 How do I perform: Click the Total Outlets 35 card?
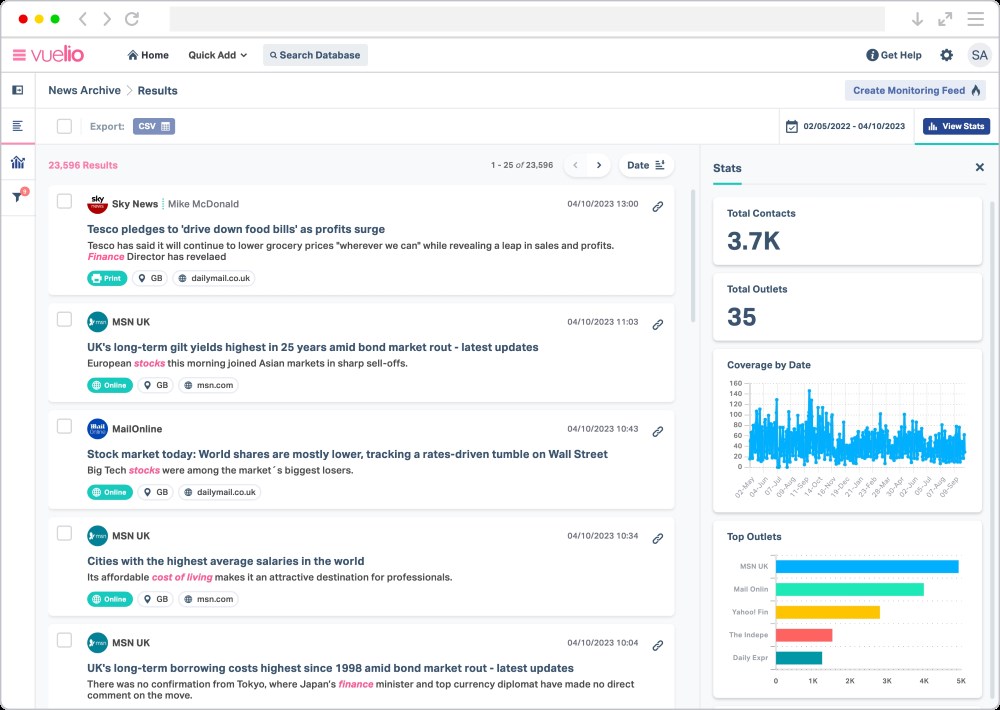(847, 307)
